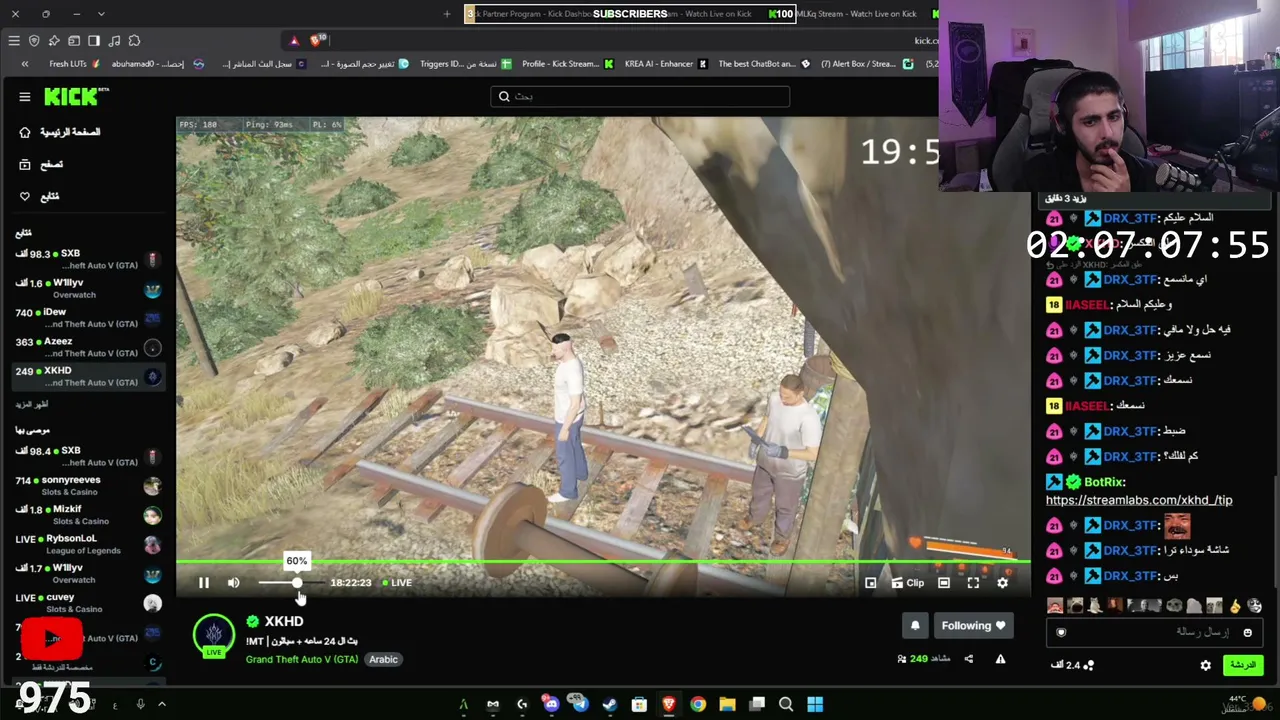Open XKHD channel avatar
This screenshot has width=1280, height=720.
click(x=213, y=635)
